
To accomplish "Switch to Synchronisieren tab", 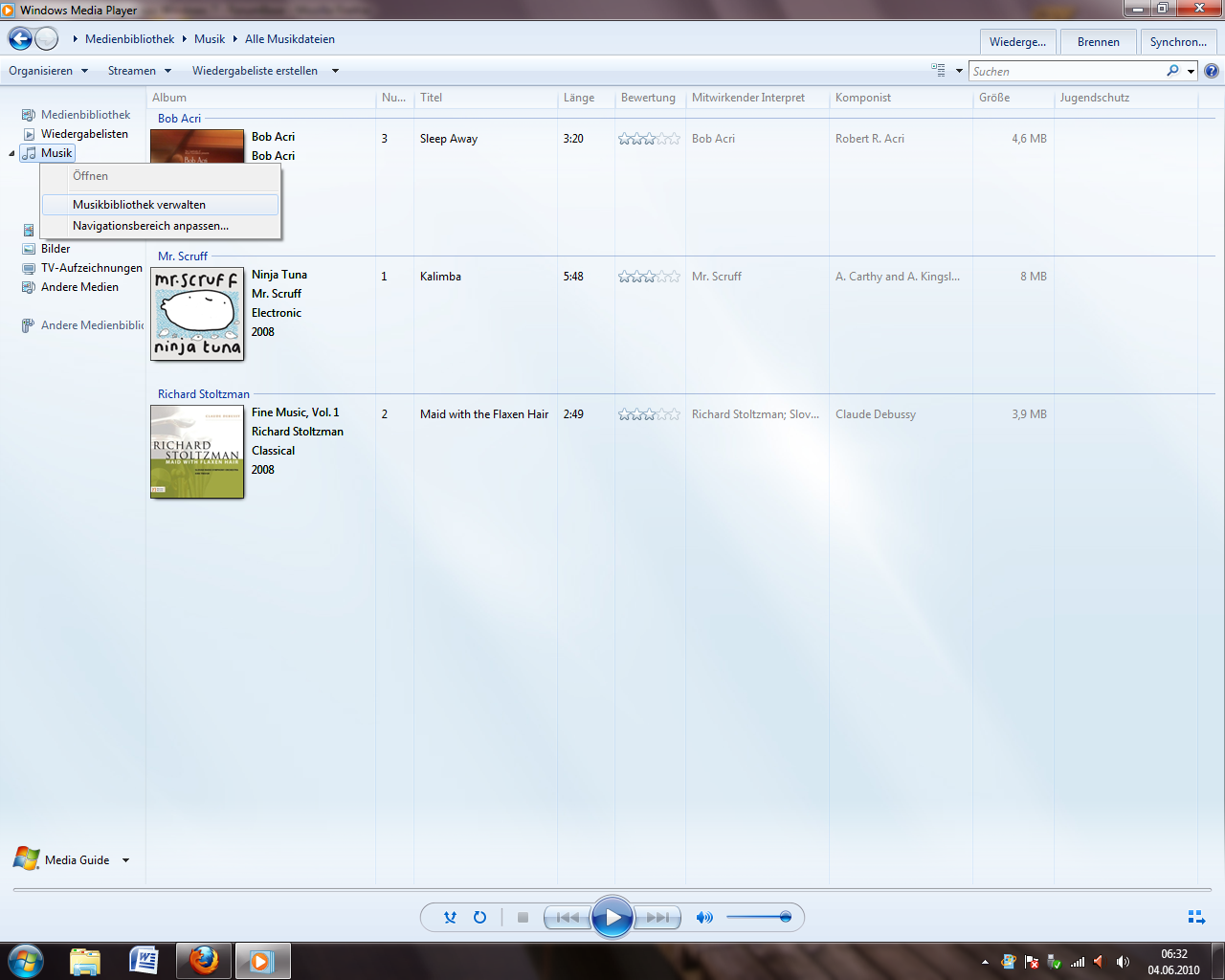I will click(1178, 42).
